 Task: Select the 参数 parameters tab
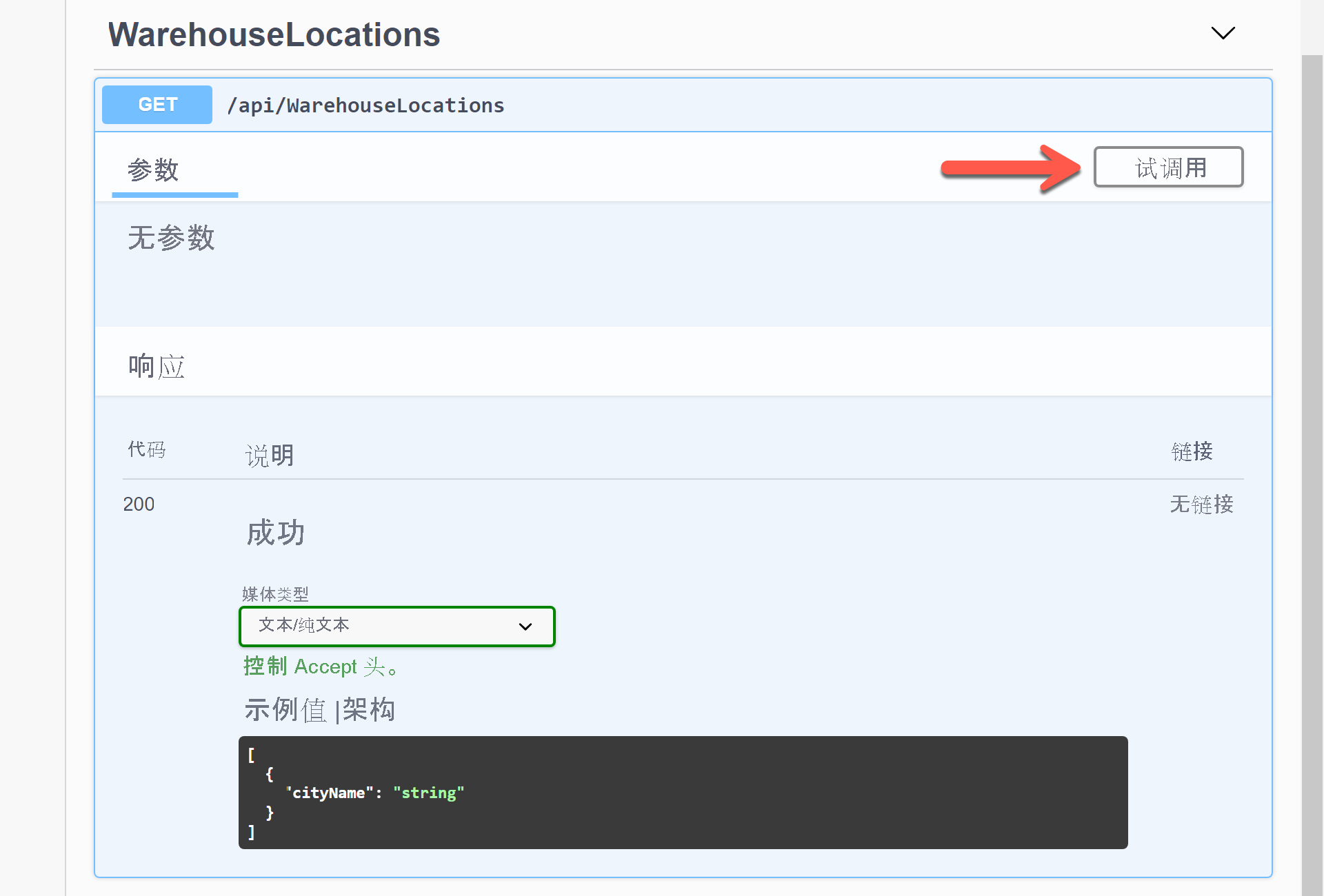point(153,170)
